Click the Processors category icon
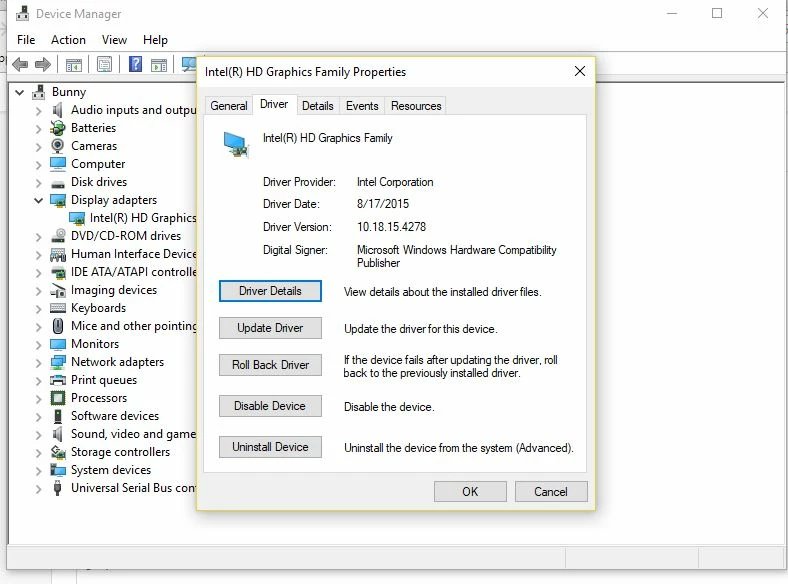Viewport: 788px width, 584px height. coord(58,398)
